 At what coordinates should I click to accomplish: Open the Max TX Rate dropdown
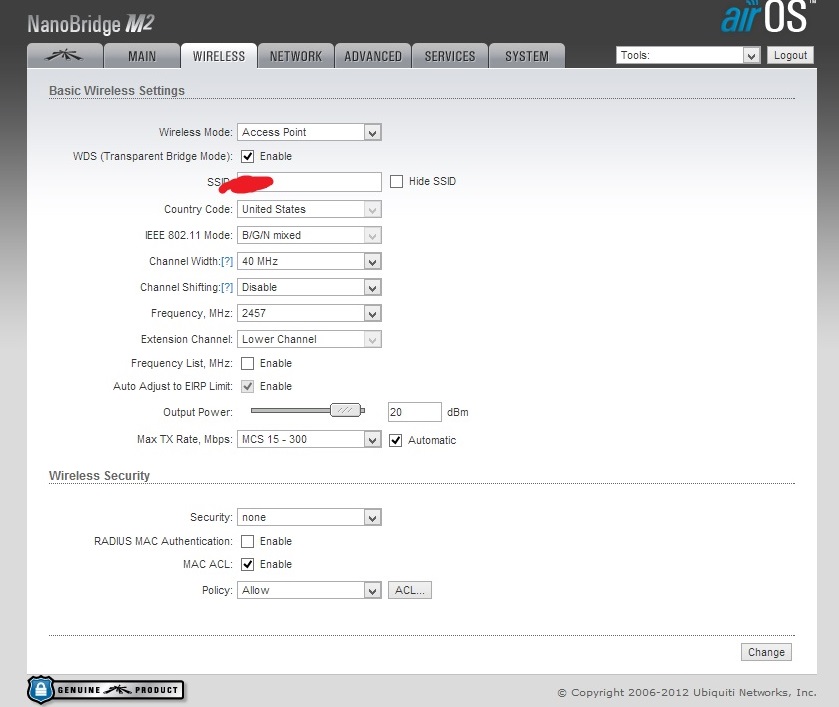pyautogui.click(x=309, y=439)
